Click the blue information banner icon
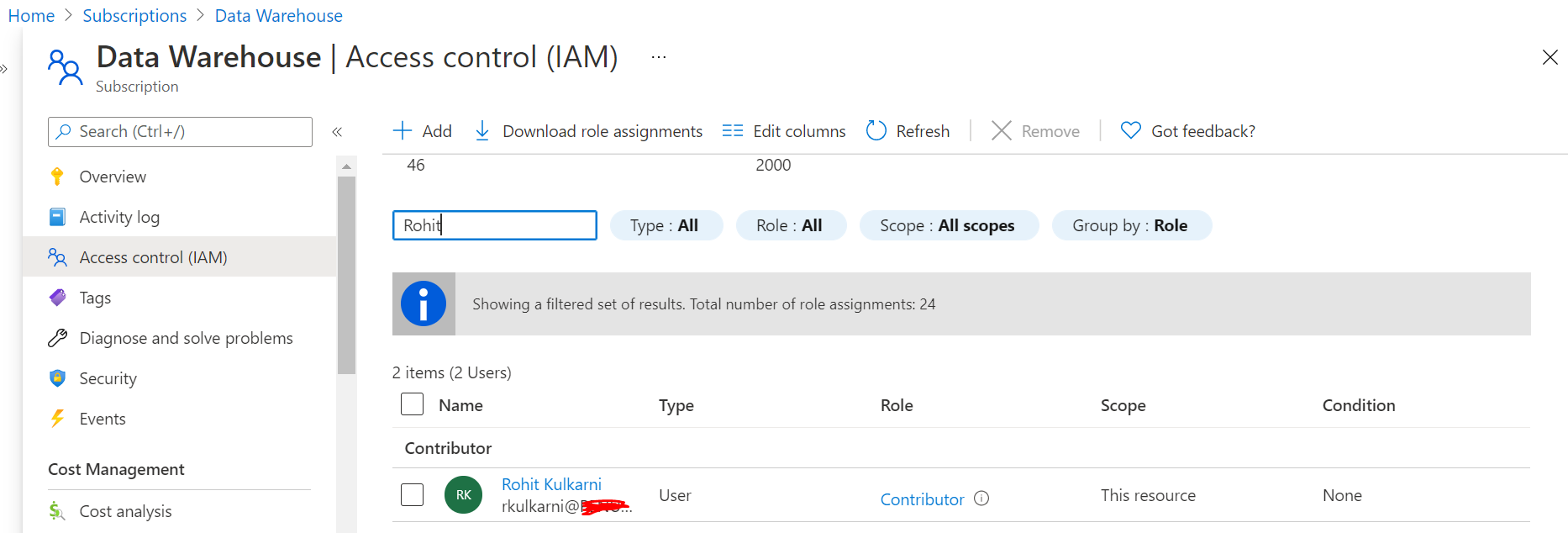 pyautogui.click(x=424, y=303)
